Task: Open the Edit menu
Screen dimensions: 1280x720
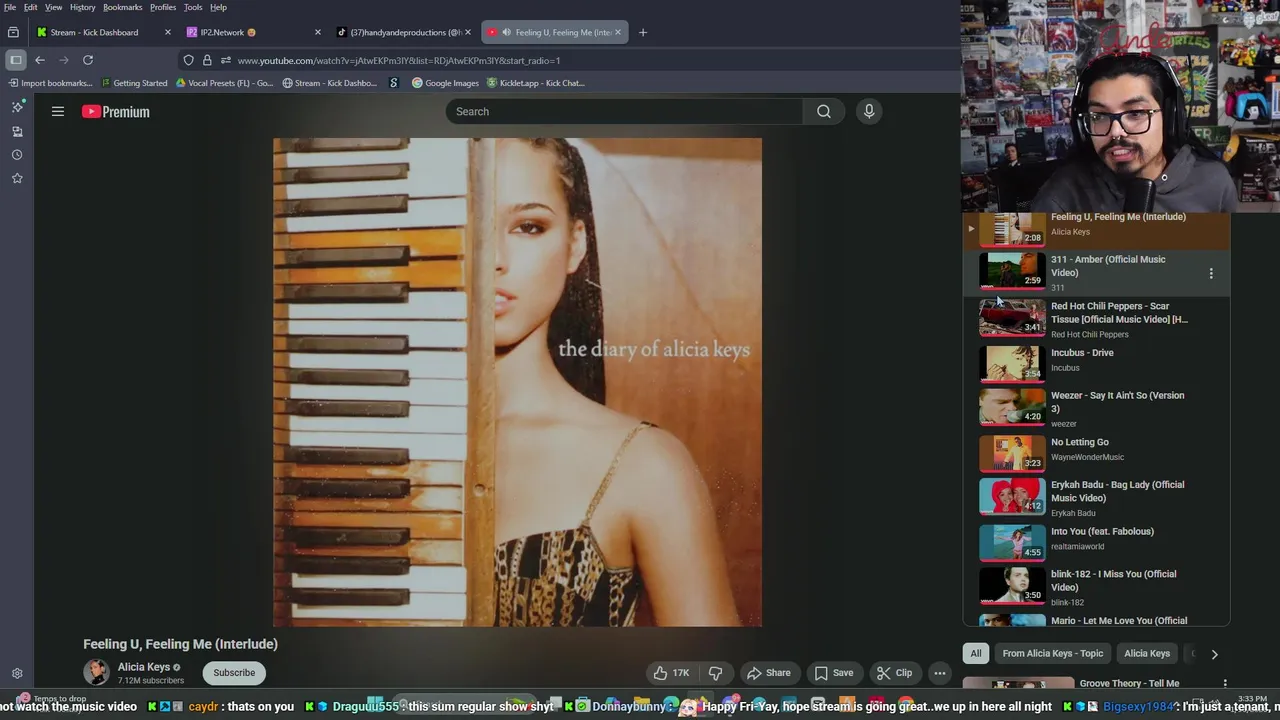Action: tap(31, 7)
